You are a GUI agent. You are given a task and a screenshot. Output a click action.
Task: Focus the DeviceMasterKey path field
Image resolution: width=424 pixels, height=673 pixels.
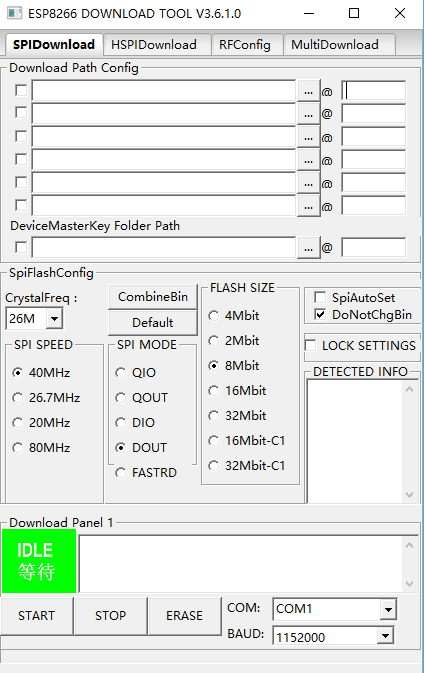tap(164, 247)
